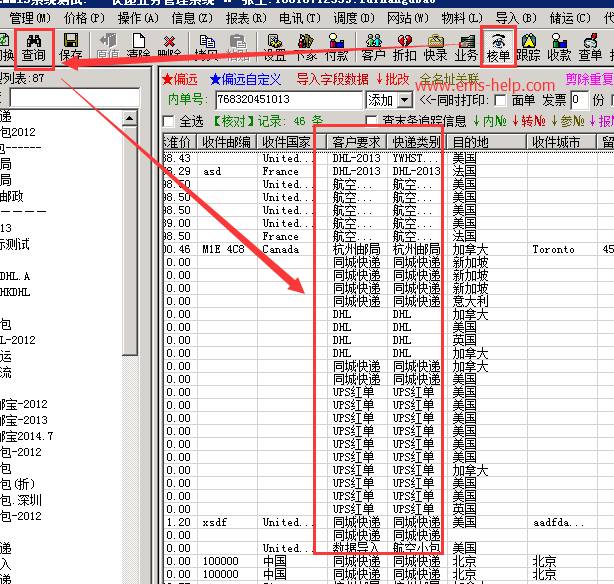Click the 原值 restore toolbar icon
The width and height of the screenshot is (614, 584).
(x=107, y=48)
